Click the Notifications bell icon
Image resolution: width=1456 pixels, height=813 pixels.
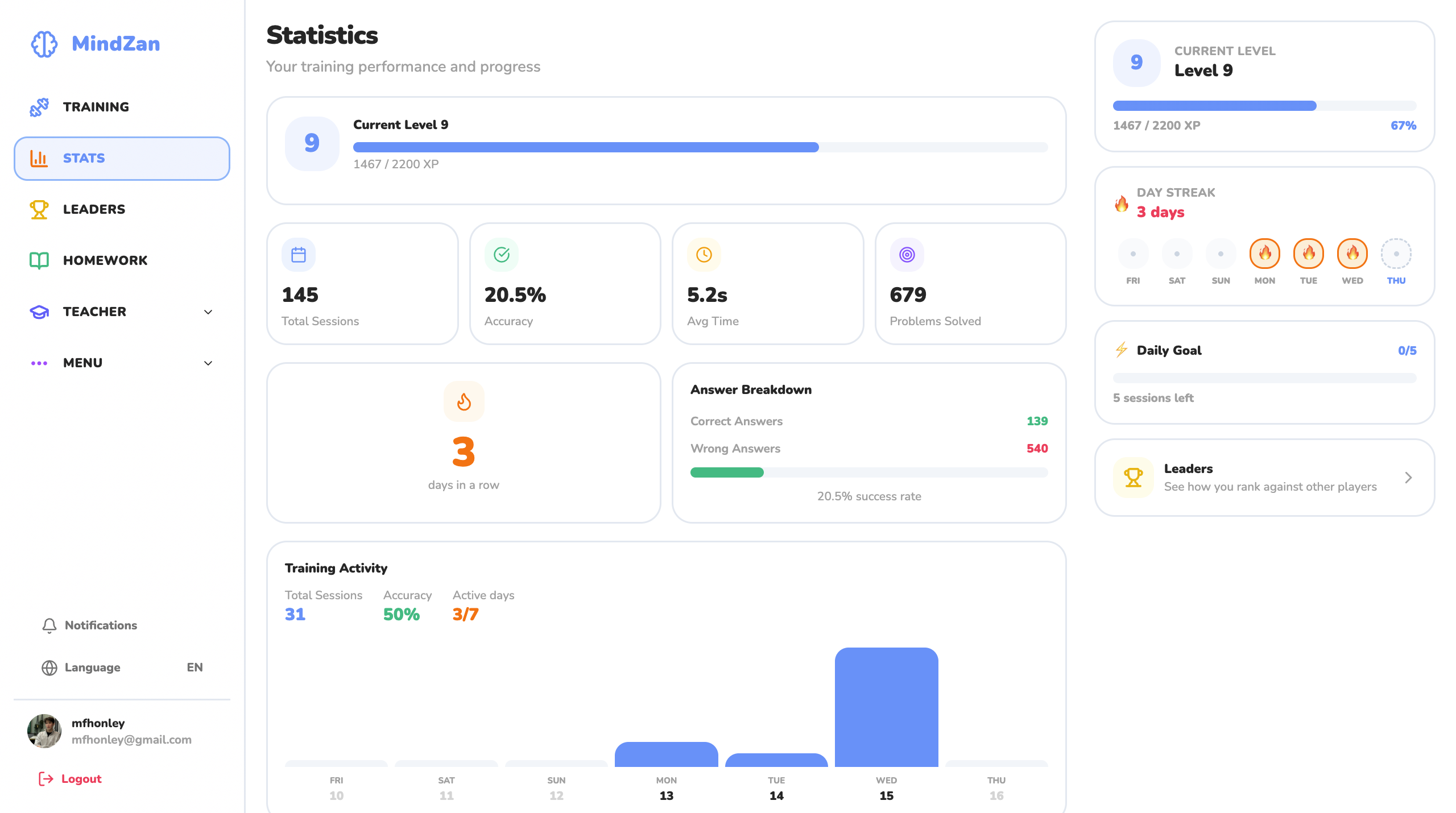[x=49, y=625]
